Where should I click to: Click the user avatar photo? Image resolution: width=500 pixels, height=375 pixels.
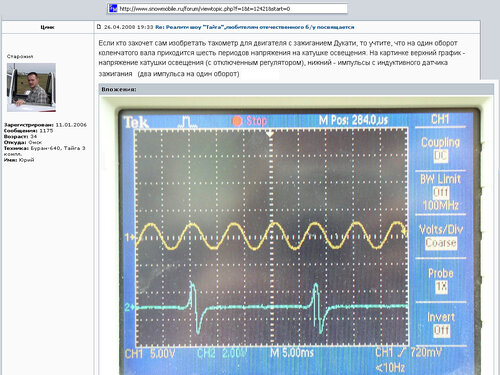31,87
